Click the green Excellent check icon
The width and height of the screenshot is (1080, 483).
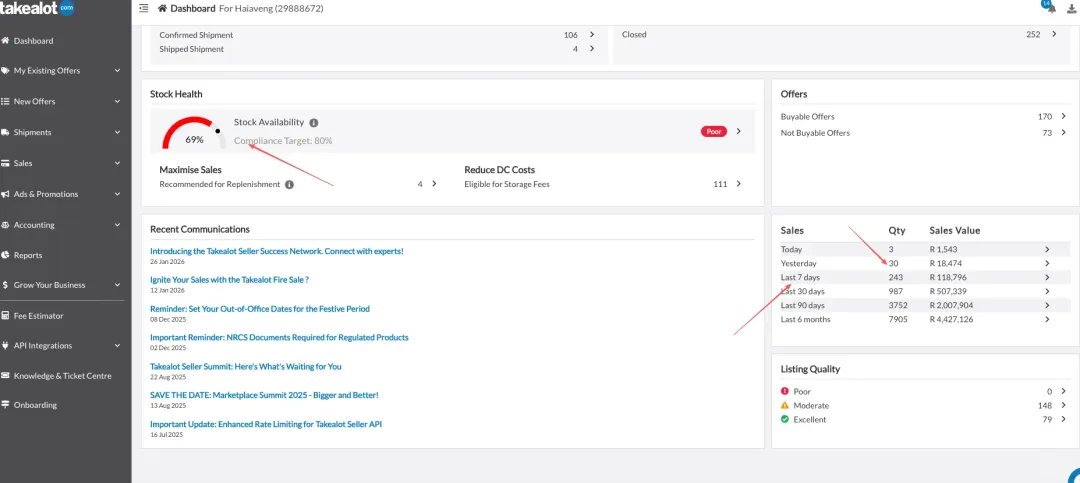click(x=785, y=419)
